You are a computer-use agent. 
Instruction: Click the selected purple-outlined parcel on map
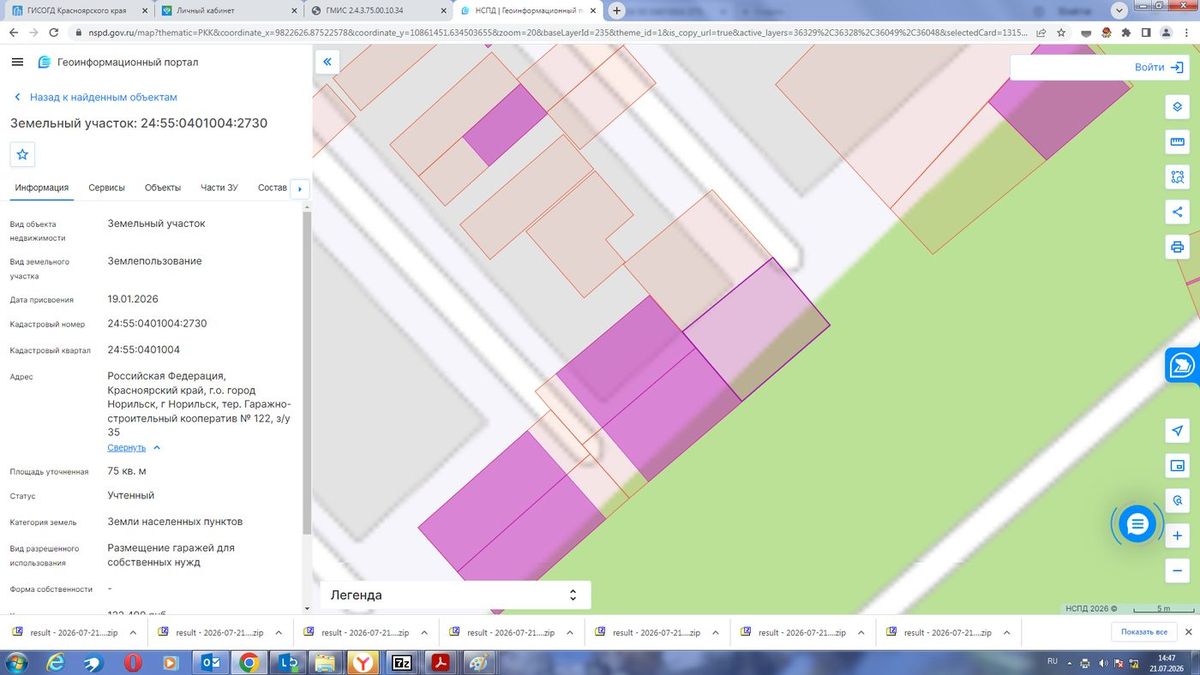(756, 330)
